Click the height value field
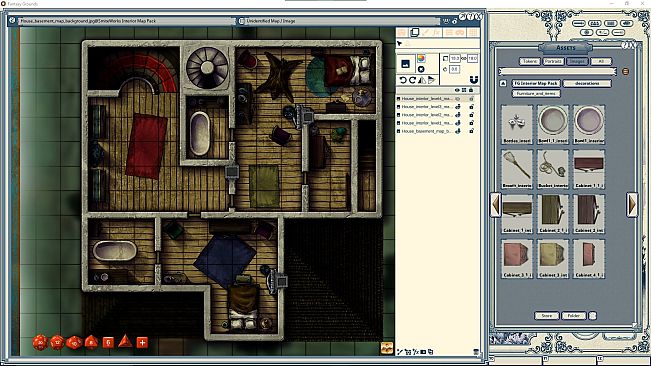Screen dimensions: 651x366 pyautogui.click(x=472, y=59)
